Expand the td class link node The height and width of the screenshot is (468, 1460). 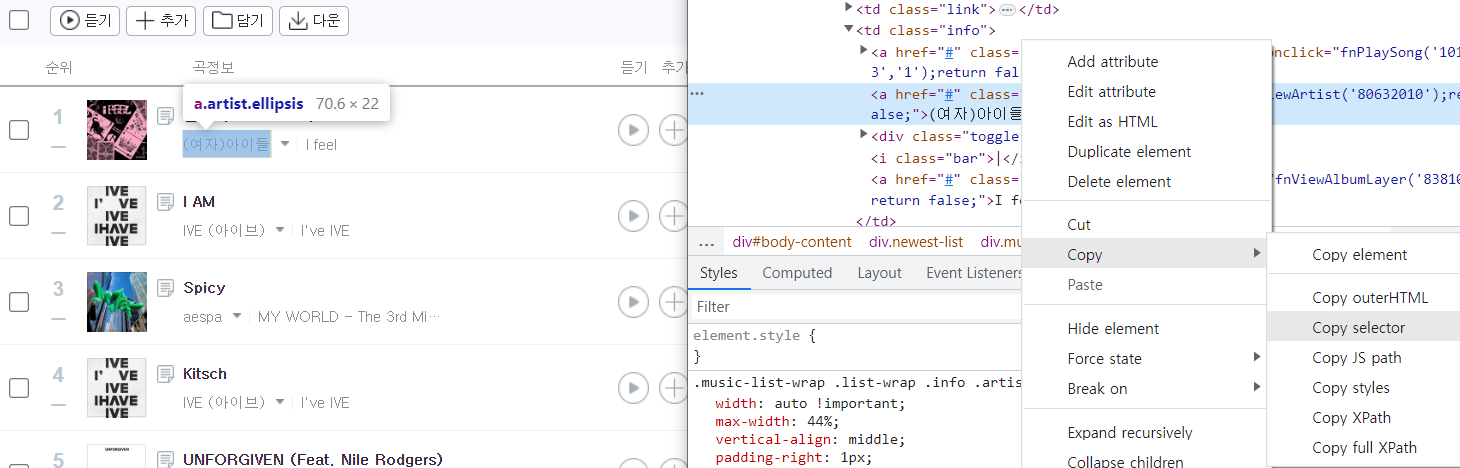(849, 9)
